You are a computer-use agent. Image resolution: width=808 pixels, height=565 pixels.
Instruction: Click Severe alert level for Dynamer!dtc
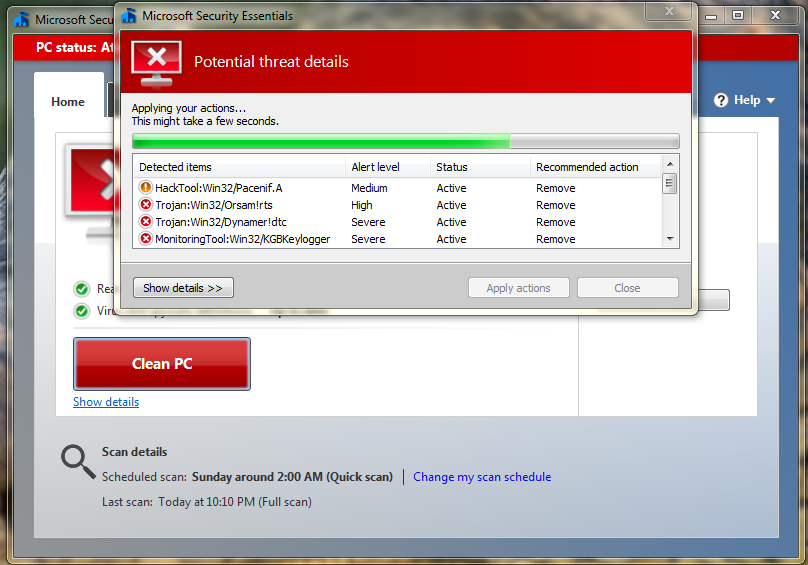tap(368, 222)
